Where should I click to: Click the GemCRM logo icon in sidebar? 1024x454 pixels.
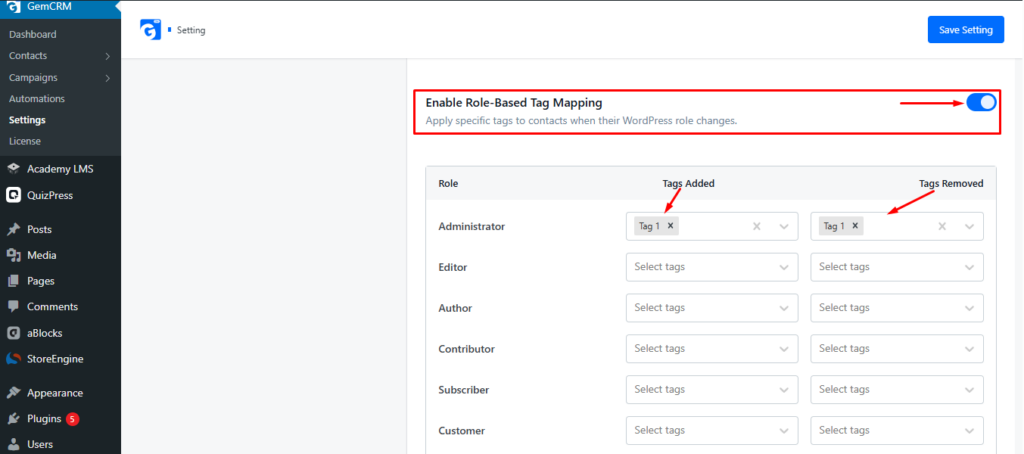coord(13,7)
